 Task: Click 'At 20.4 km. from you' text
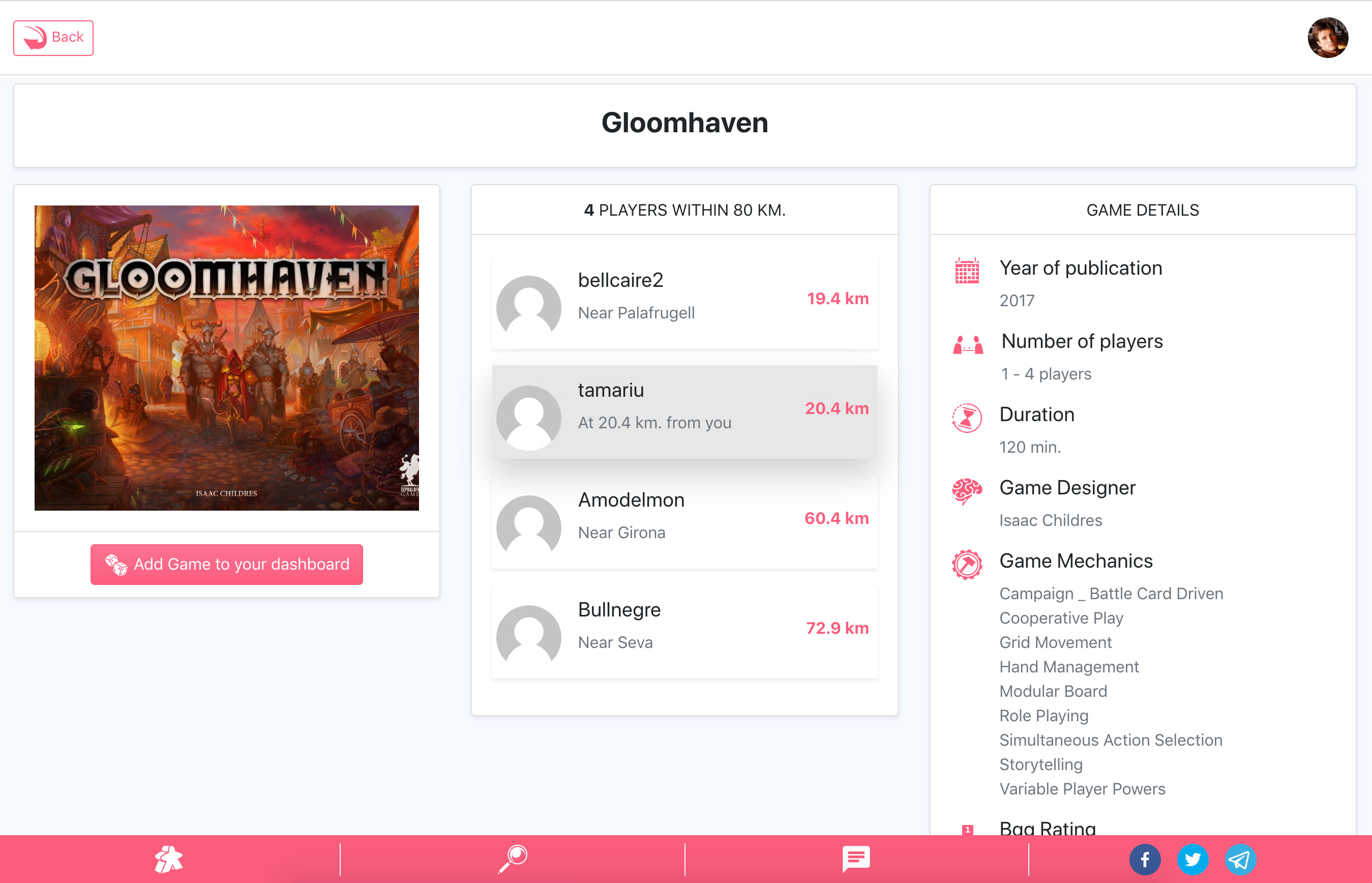(654, 423)
